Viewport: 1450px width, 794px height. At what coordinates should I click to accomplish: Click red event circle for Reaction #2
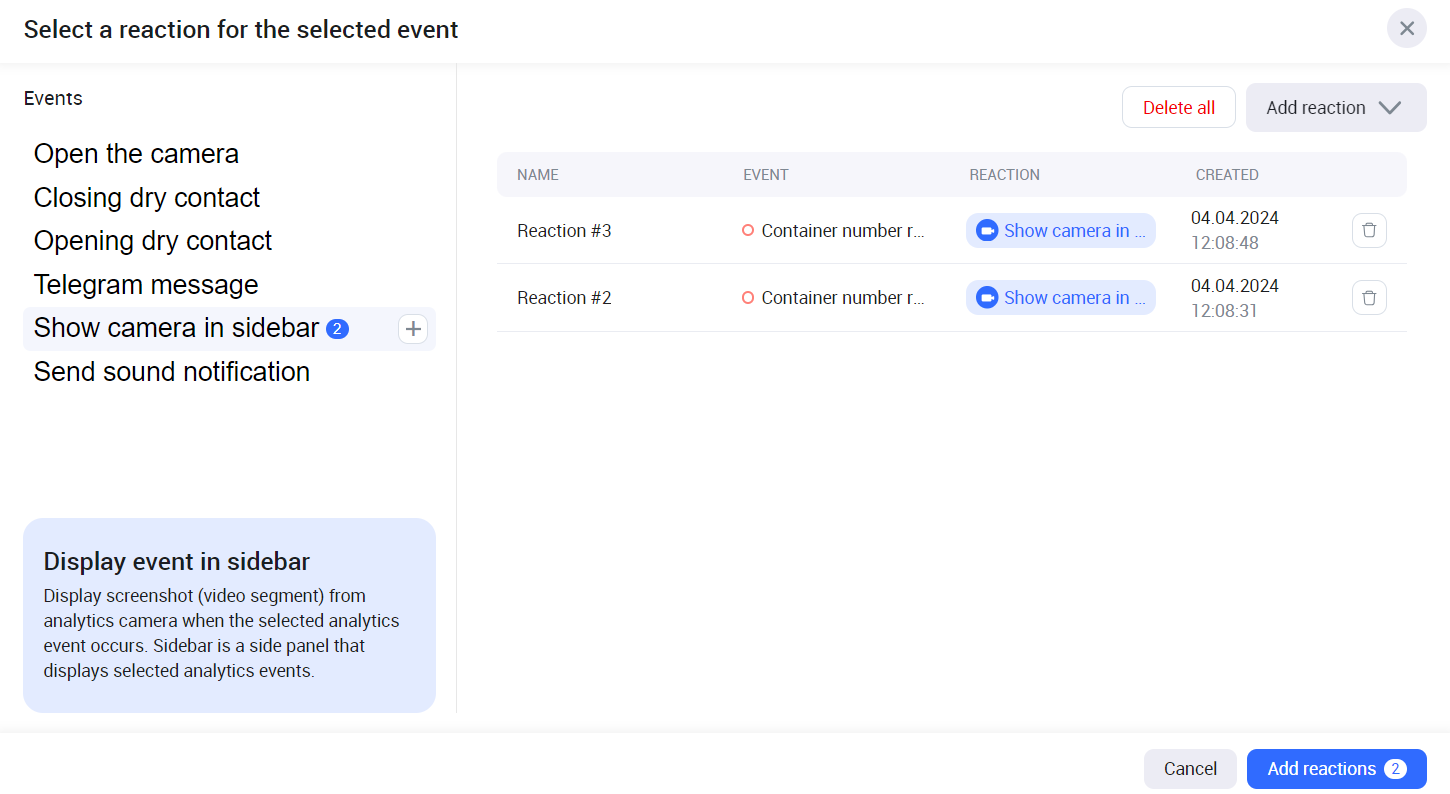748,298
